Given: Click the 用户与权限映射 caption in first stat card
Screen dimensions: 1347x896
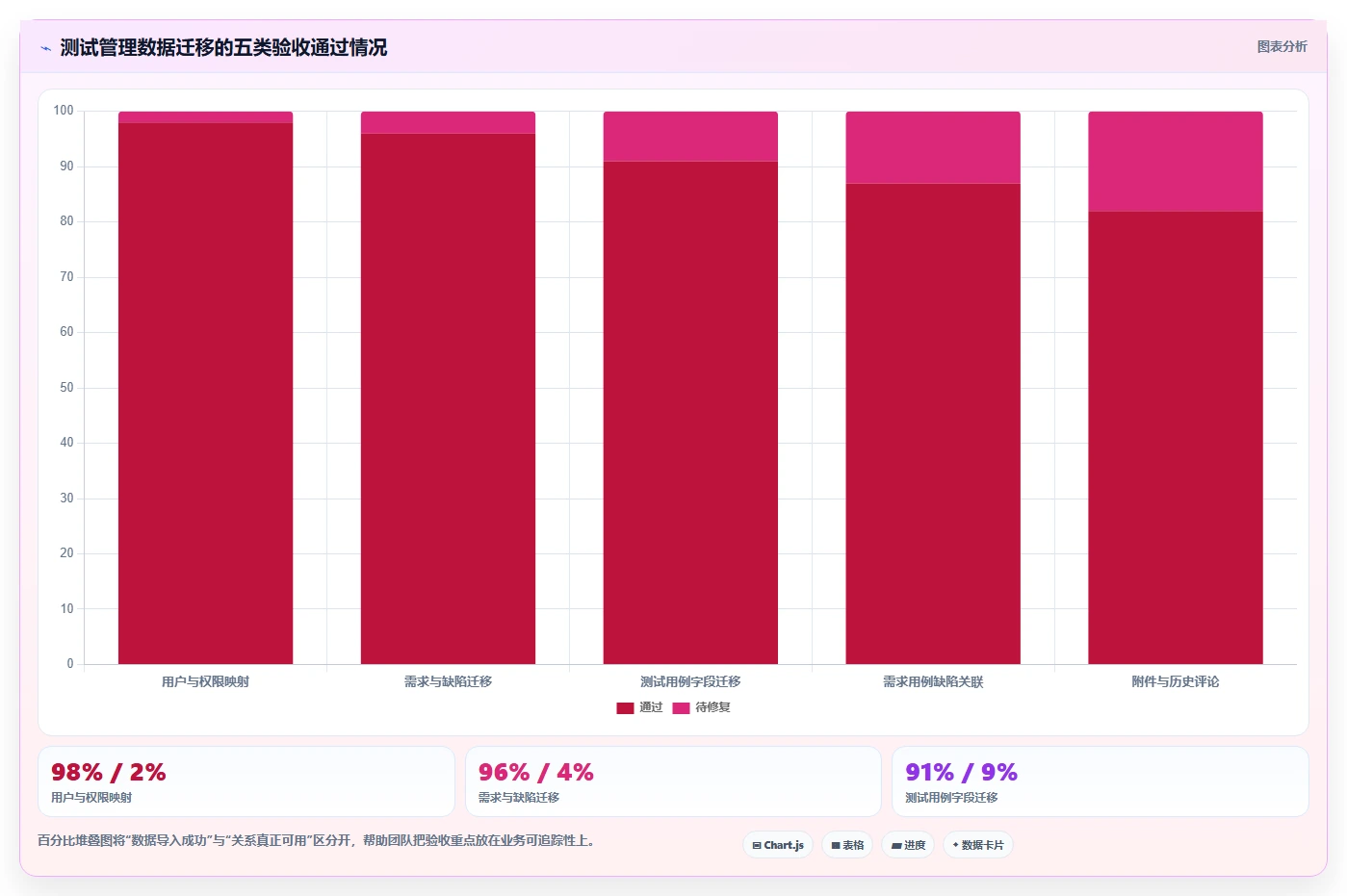Looking at the screenshot, I should tap(91, 798).
